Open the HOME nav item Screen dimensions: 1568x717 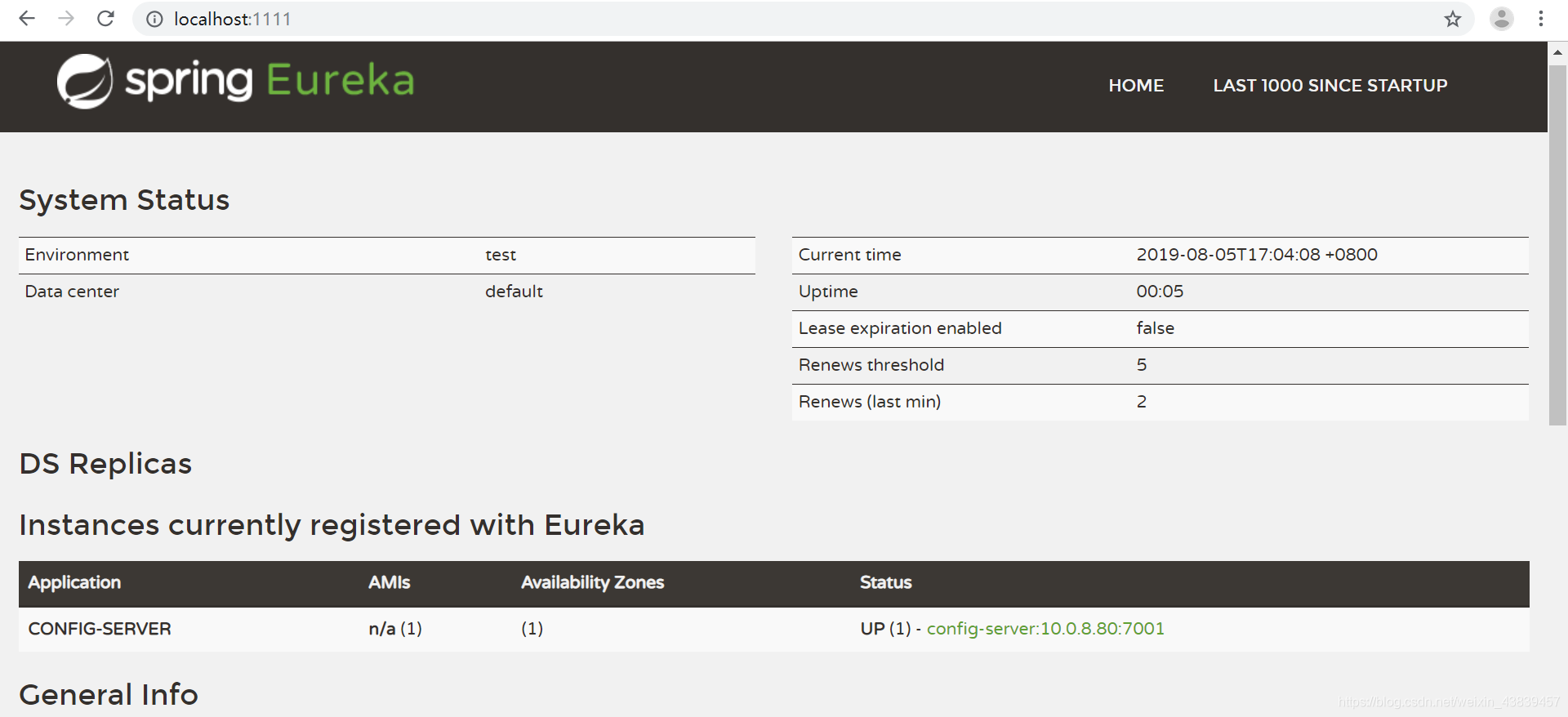pyautogui.click(x=1136, y=86)
